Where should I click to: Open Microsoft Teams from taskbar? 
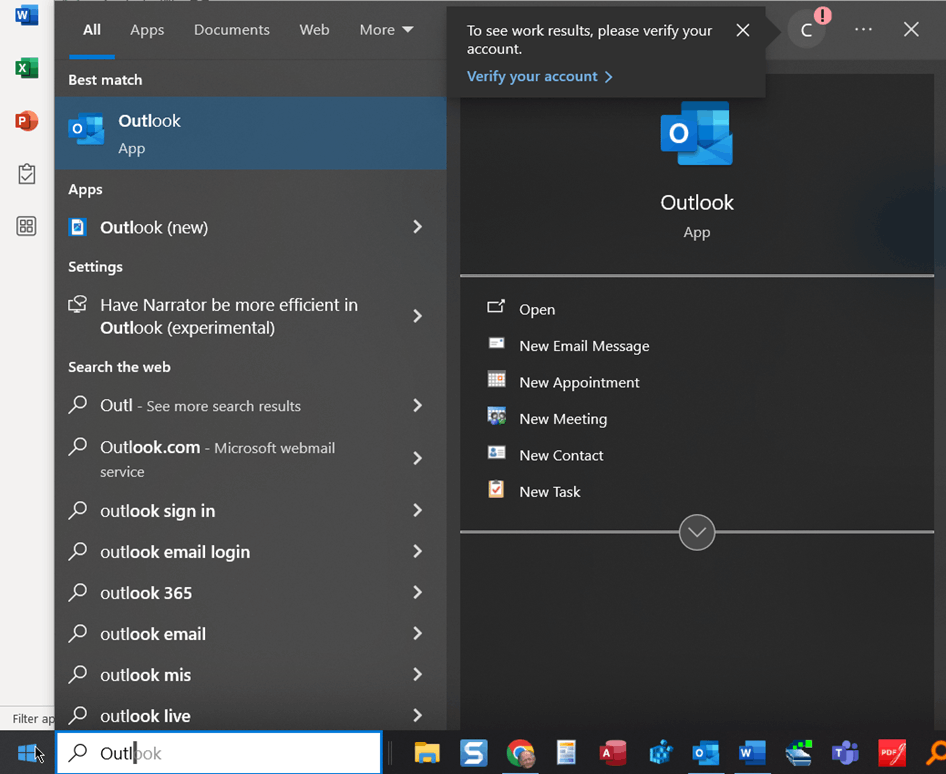click(845, 753)
